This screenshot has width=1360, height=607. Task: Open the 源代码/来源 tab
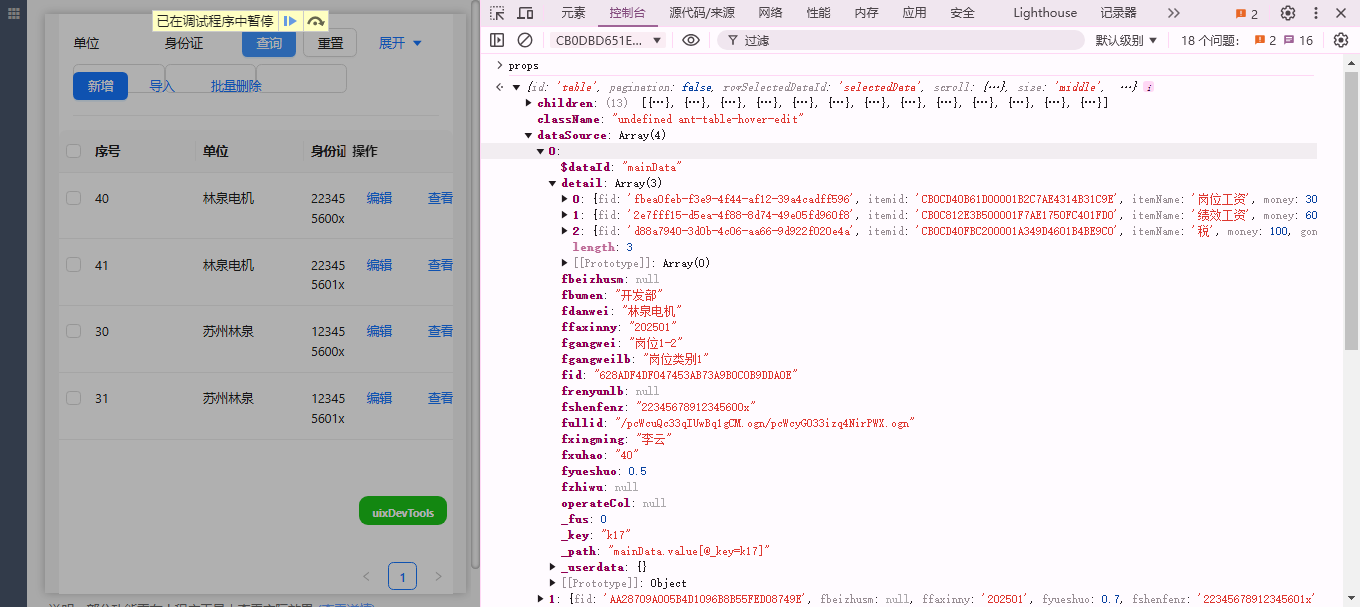coord(702,13)
